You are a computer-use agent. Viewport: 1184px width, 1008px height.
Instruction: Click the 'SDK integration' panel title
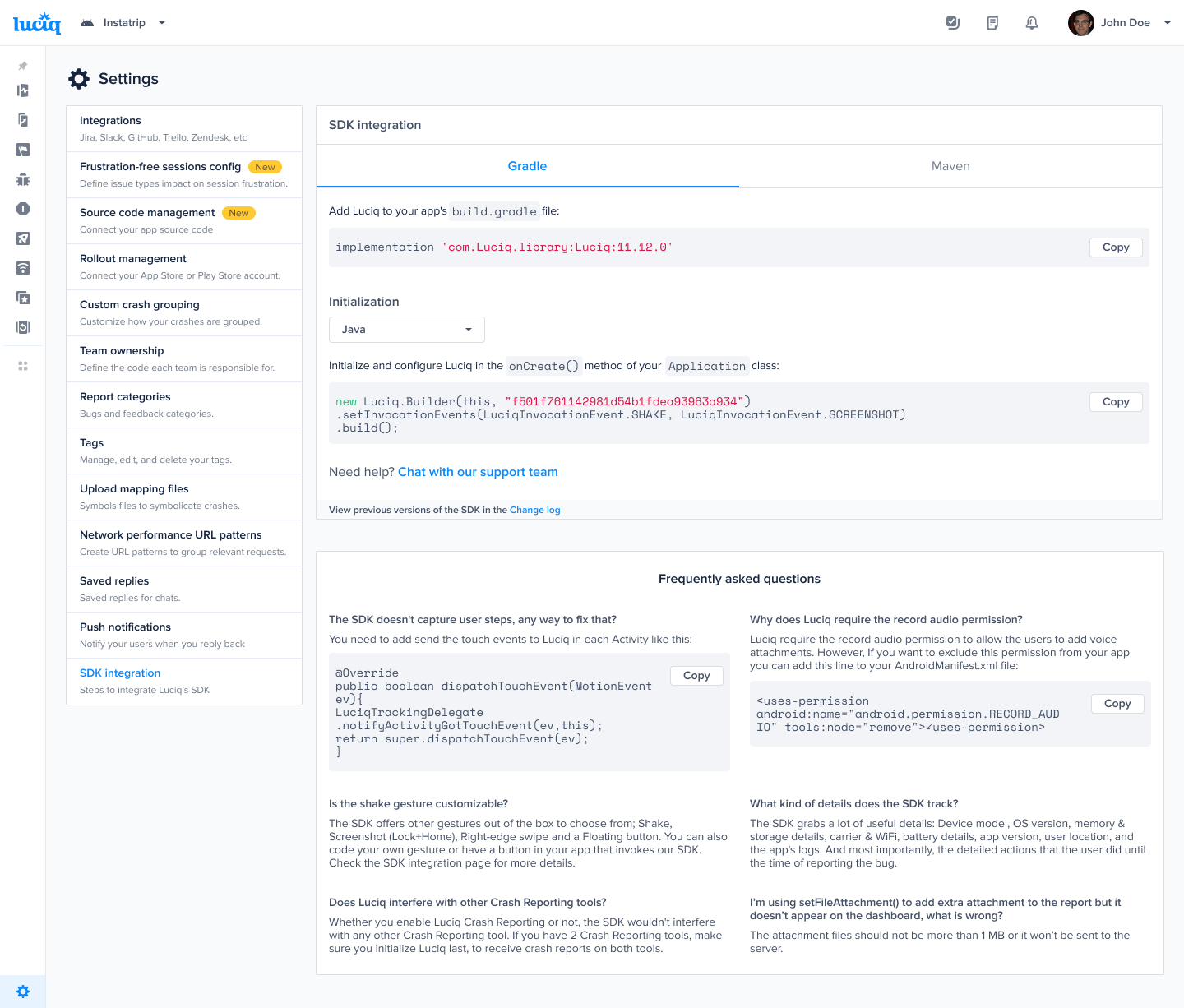click(x=375, y=125)
